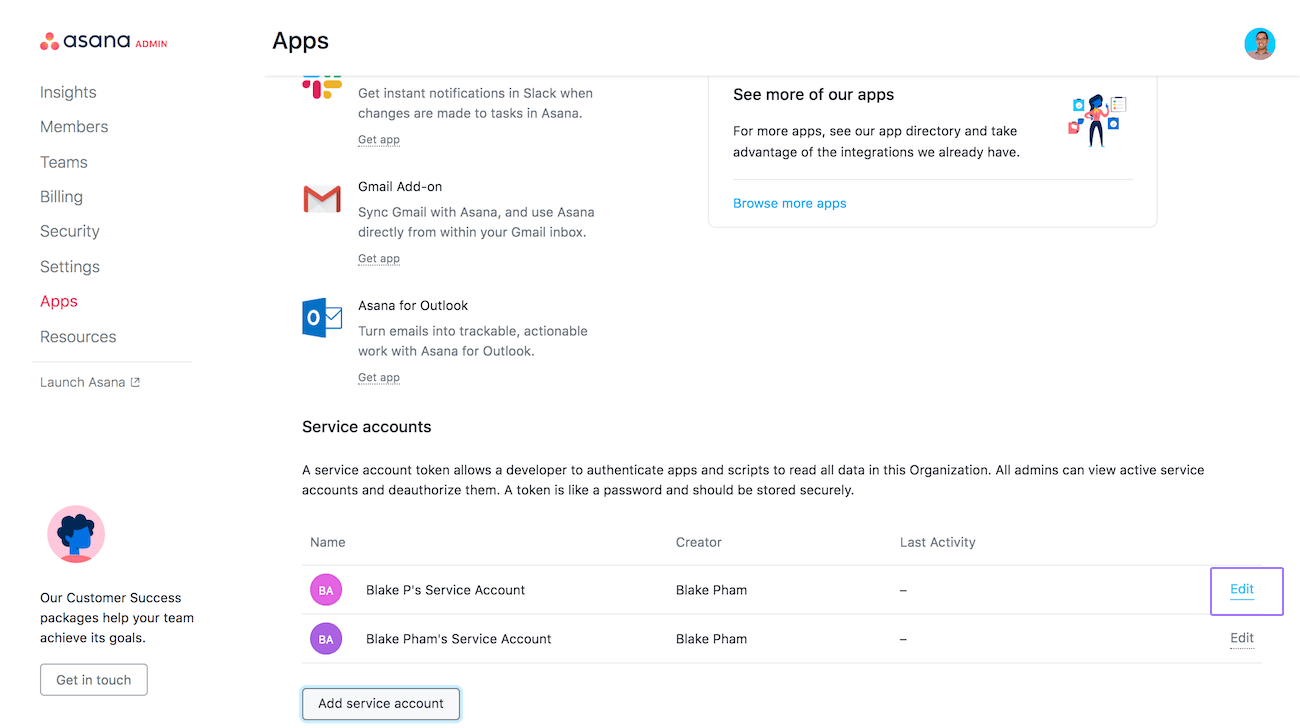Screen dimensions: 1300x728
Task: Click the Apps page title
Action: click(301, 41)
